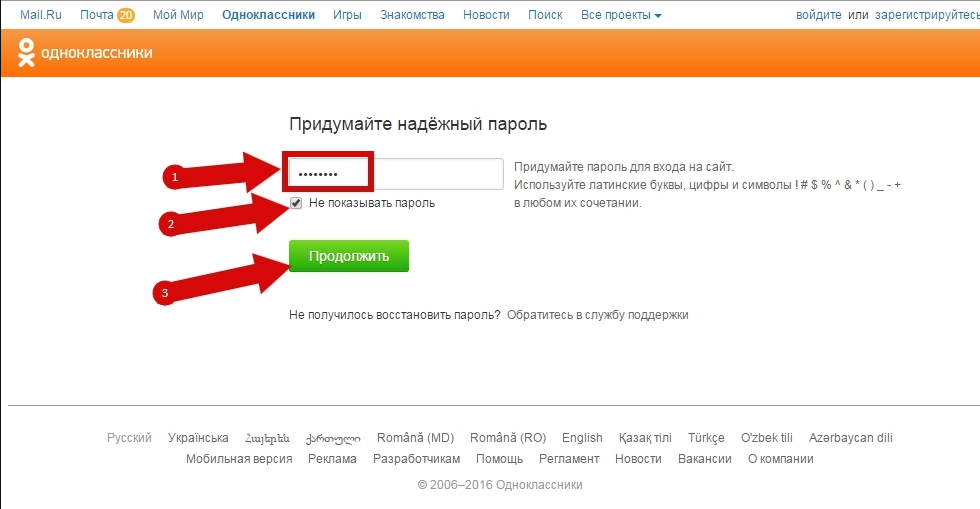Click the 'одноклассники' header wordmark
The height and width of the screenshot is (509, 980).
[x=97, y=53]
